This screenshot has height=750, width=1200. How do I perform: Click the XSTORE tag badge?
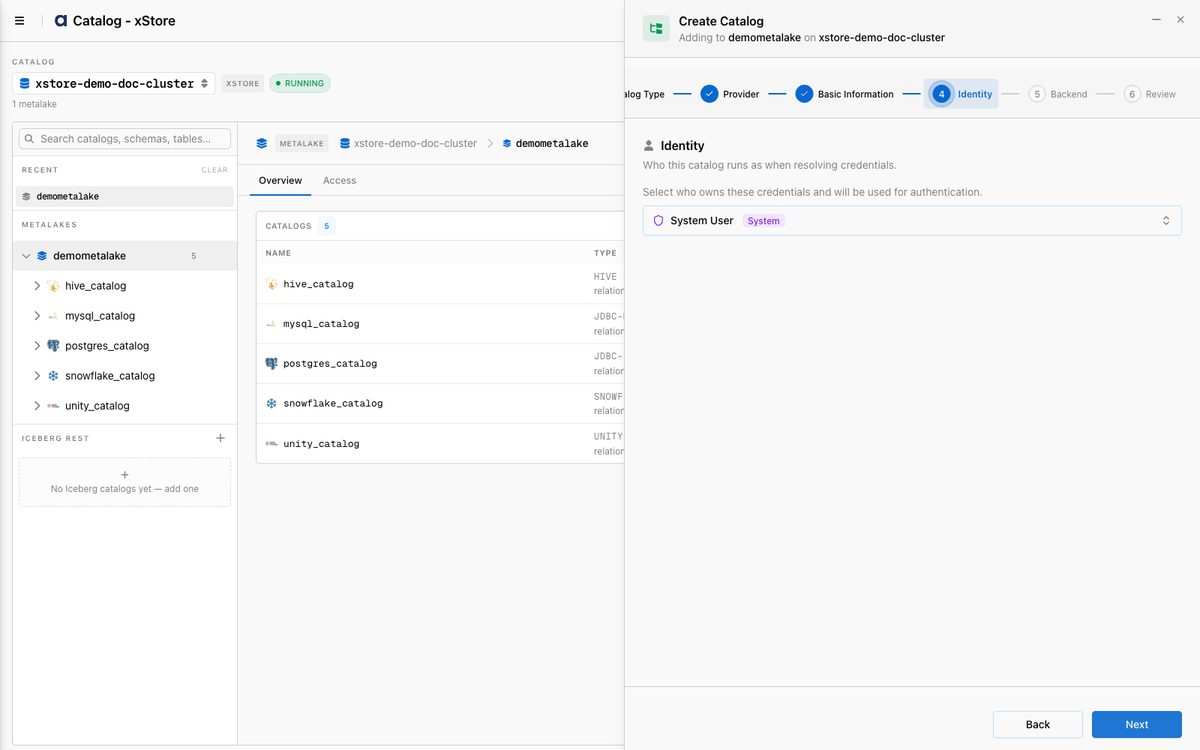coord(243,83)
